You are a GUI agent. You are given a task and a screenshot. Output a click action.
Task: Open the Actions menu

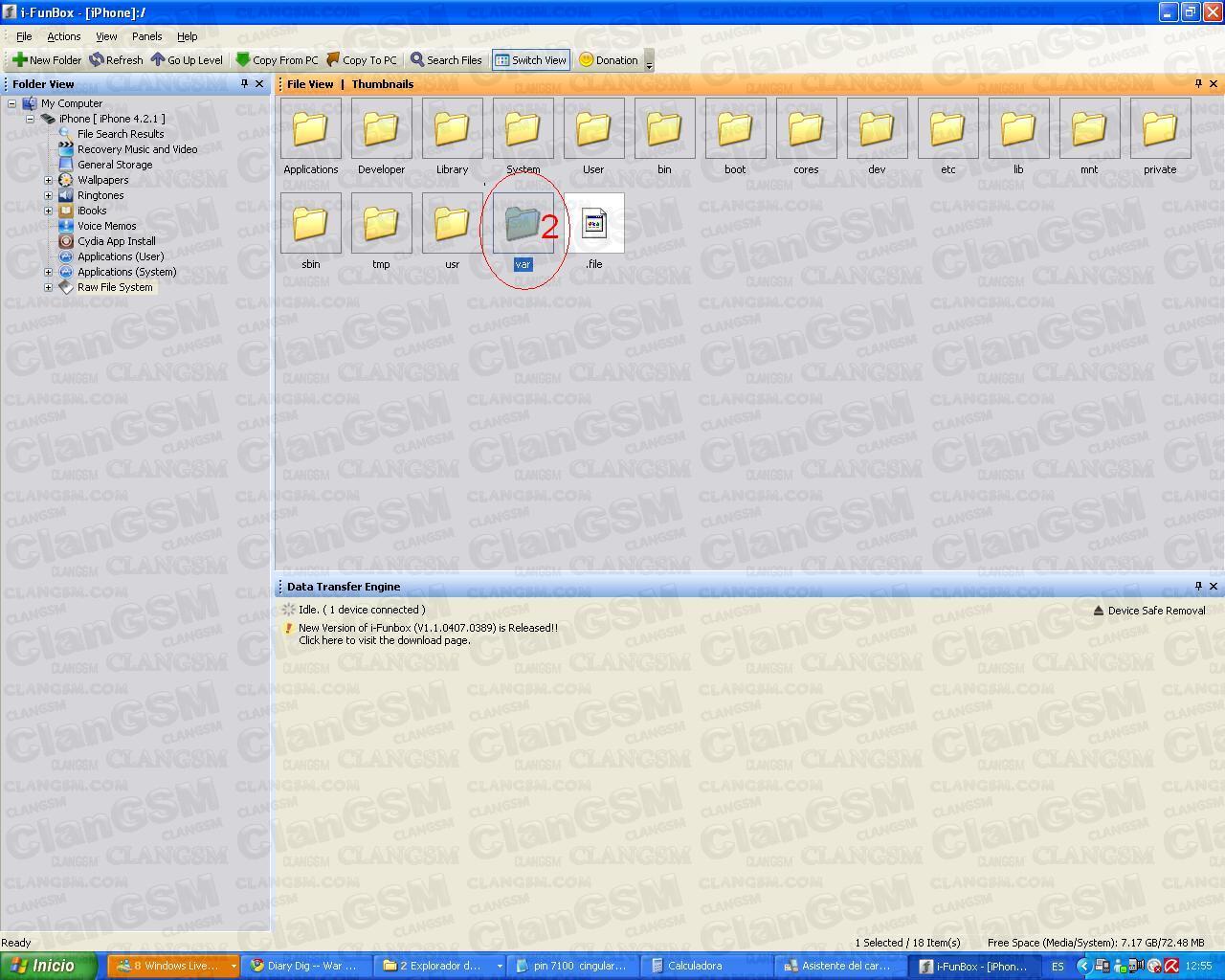coord(64,36)
